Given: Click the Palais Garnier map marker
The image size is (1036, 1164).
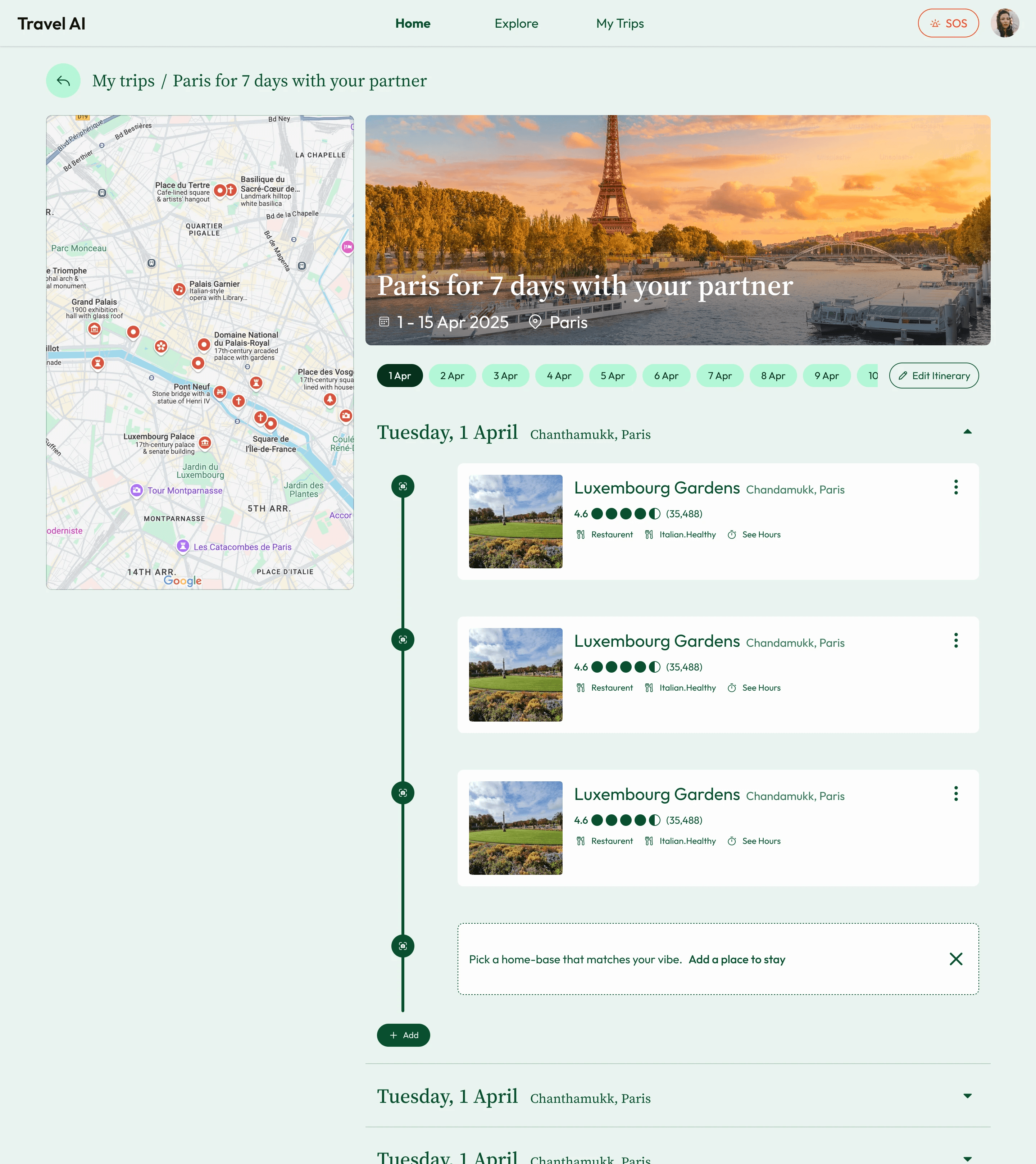Looking at the screenshot, I should tap(180, 289).
